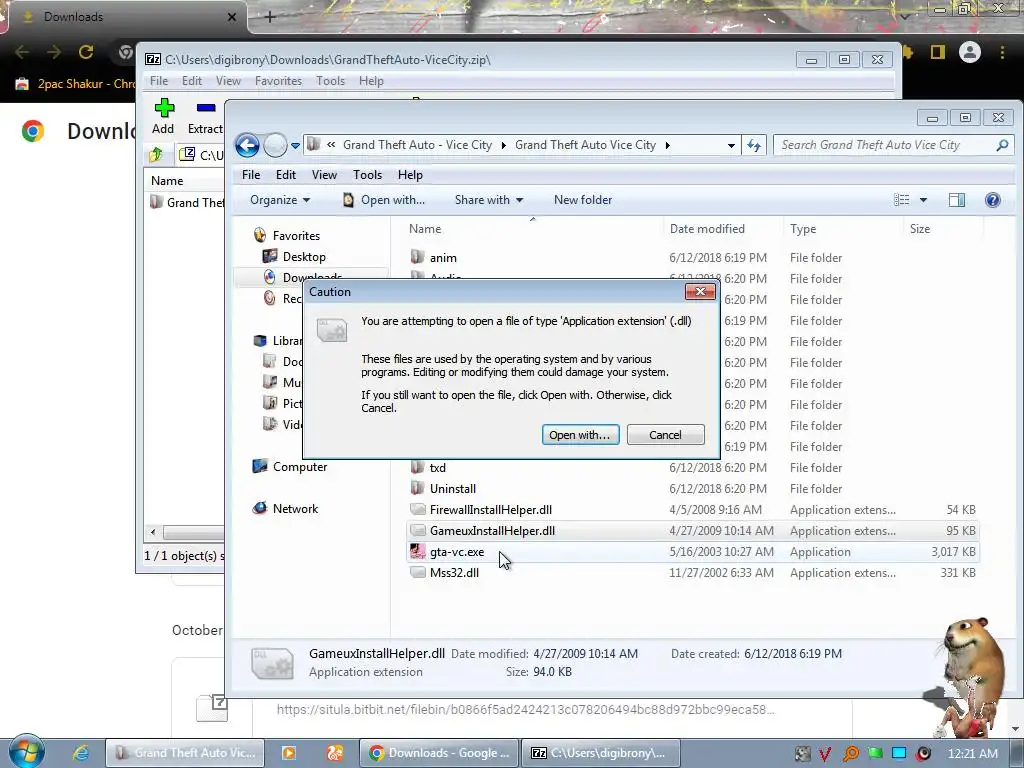Image resolution: width=1024 pixels, height=768 pixels.
Task: Click the search magnifier icon in Explorer
Action: [1002, 145]
